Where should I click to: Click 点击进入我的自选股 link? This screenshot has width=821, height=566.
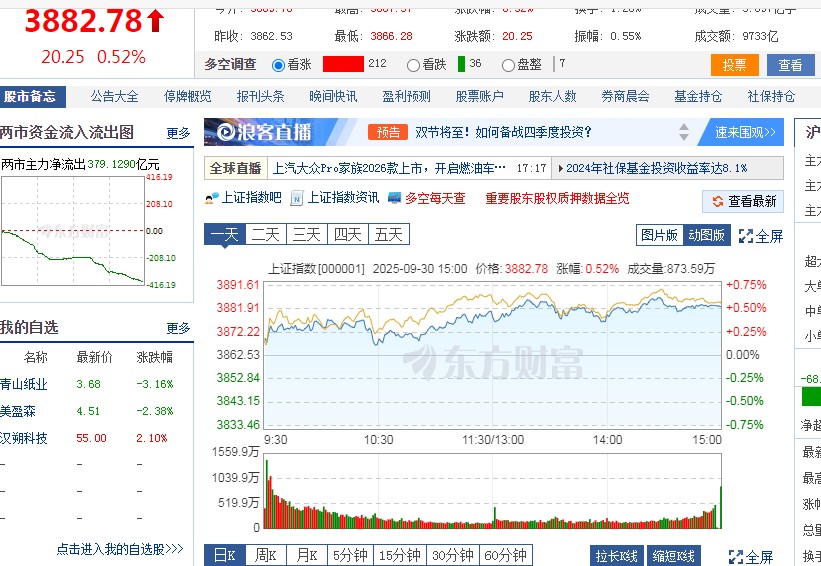tap(120, 549)
